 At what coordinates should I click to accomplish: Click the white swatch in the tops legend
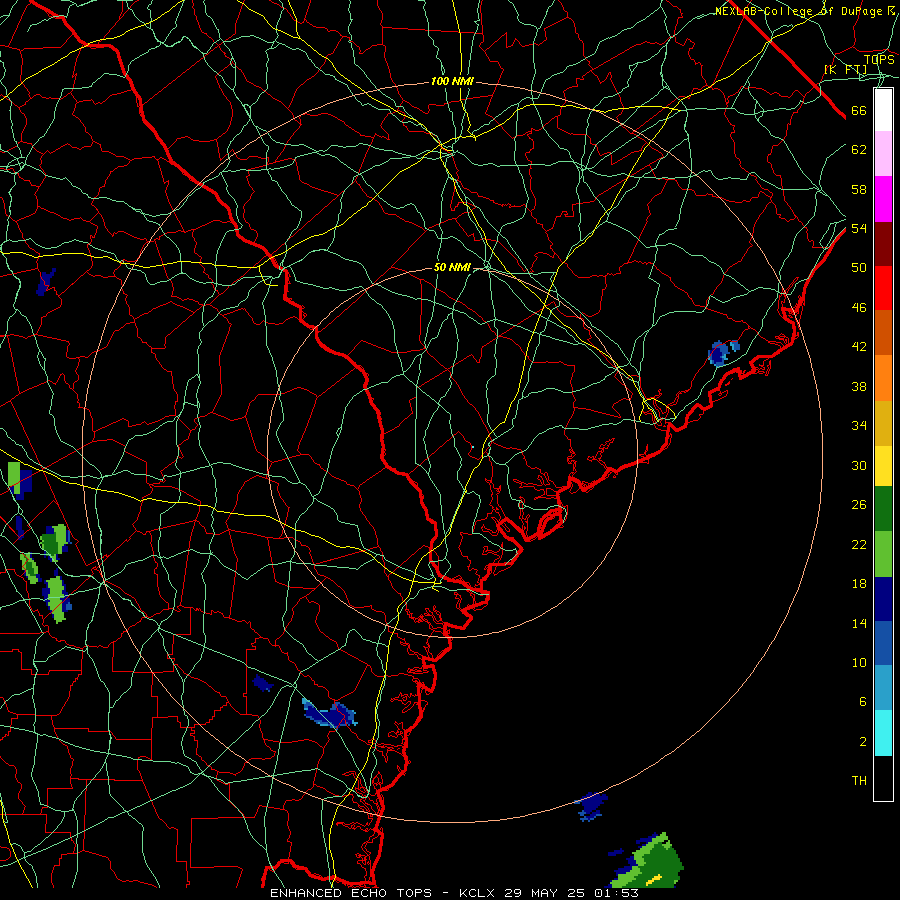pyautogui.click(x=883, y=110)
